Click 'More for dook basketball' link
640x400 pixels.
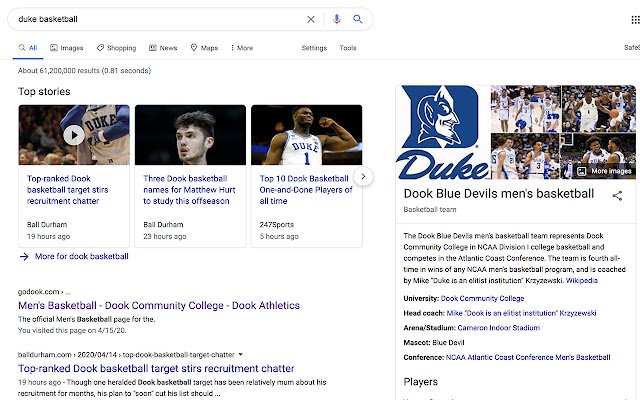82,256
